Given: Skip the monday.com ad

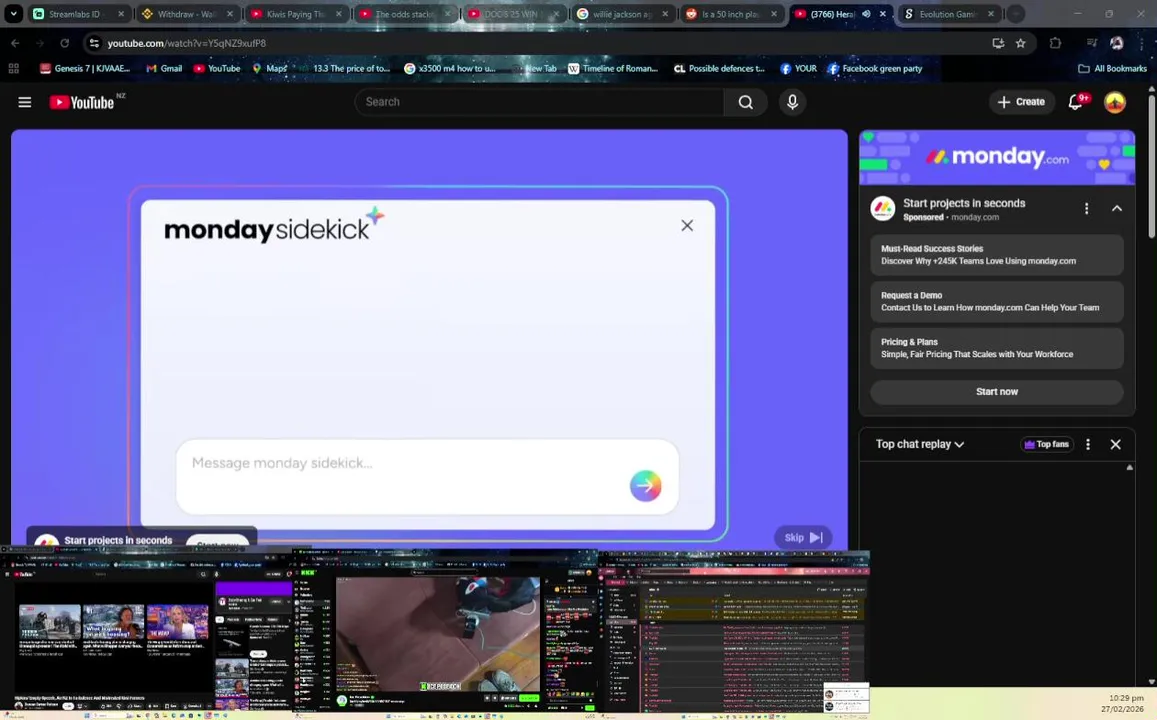Looking at the screenshot, I should [803, 538].
